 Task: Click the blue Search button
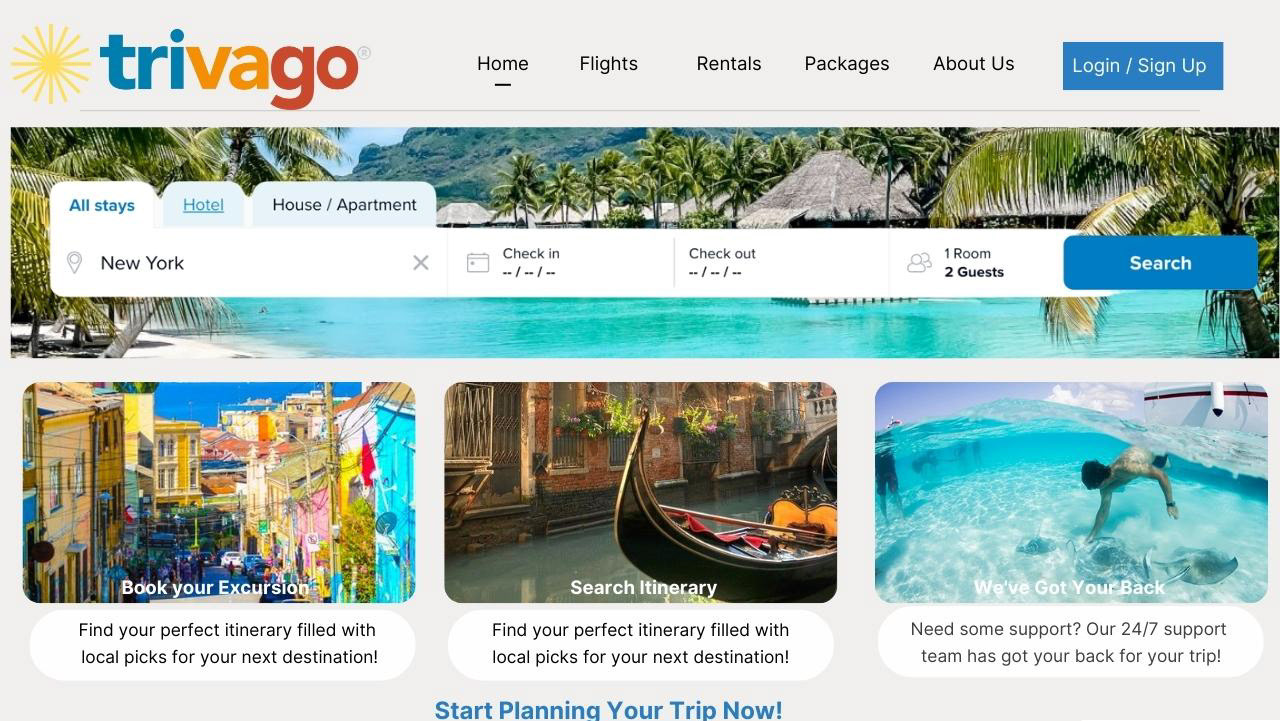1160,263
